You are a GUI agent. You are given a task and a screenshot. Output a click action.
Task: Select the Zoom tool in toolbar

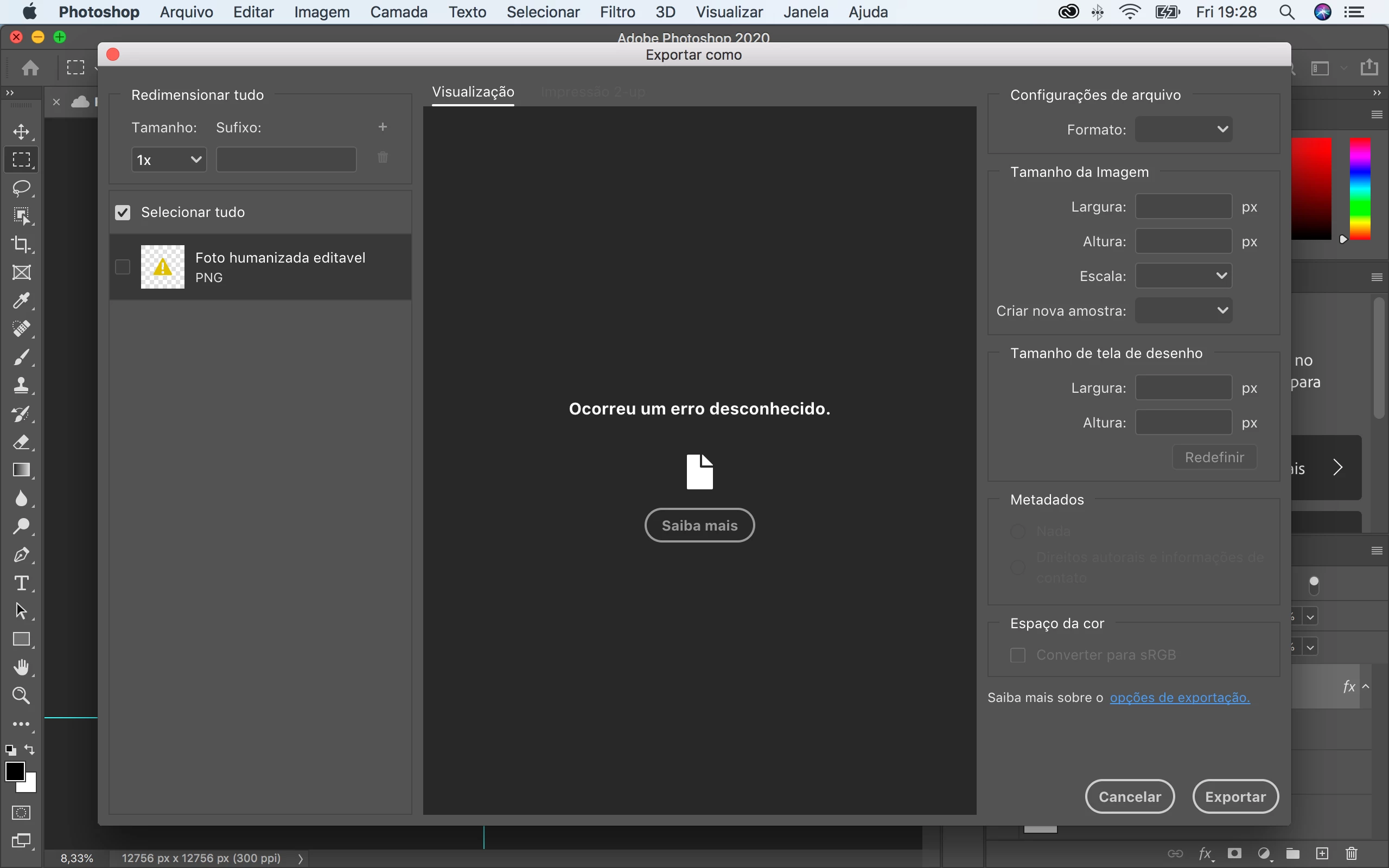pyautogui.click(x=21, y=696)
